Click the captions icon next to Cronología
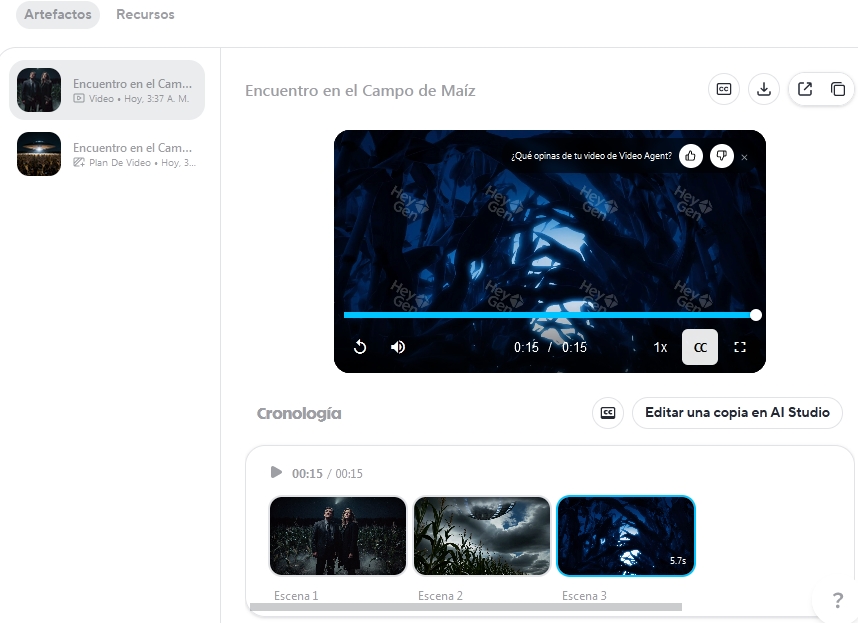The image size is (858, 623). (608, 413)
